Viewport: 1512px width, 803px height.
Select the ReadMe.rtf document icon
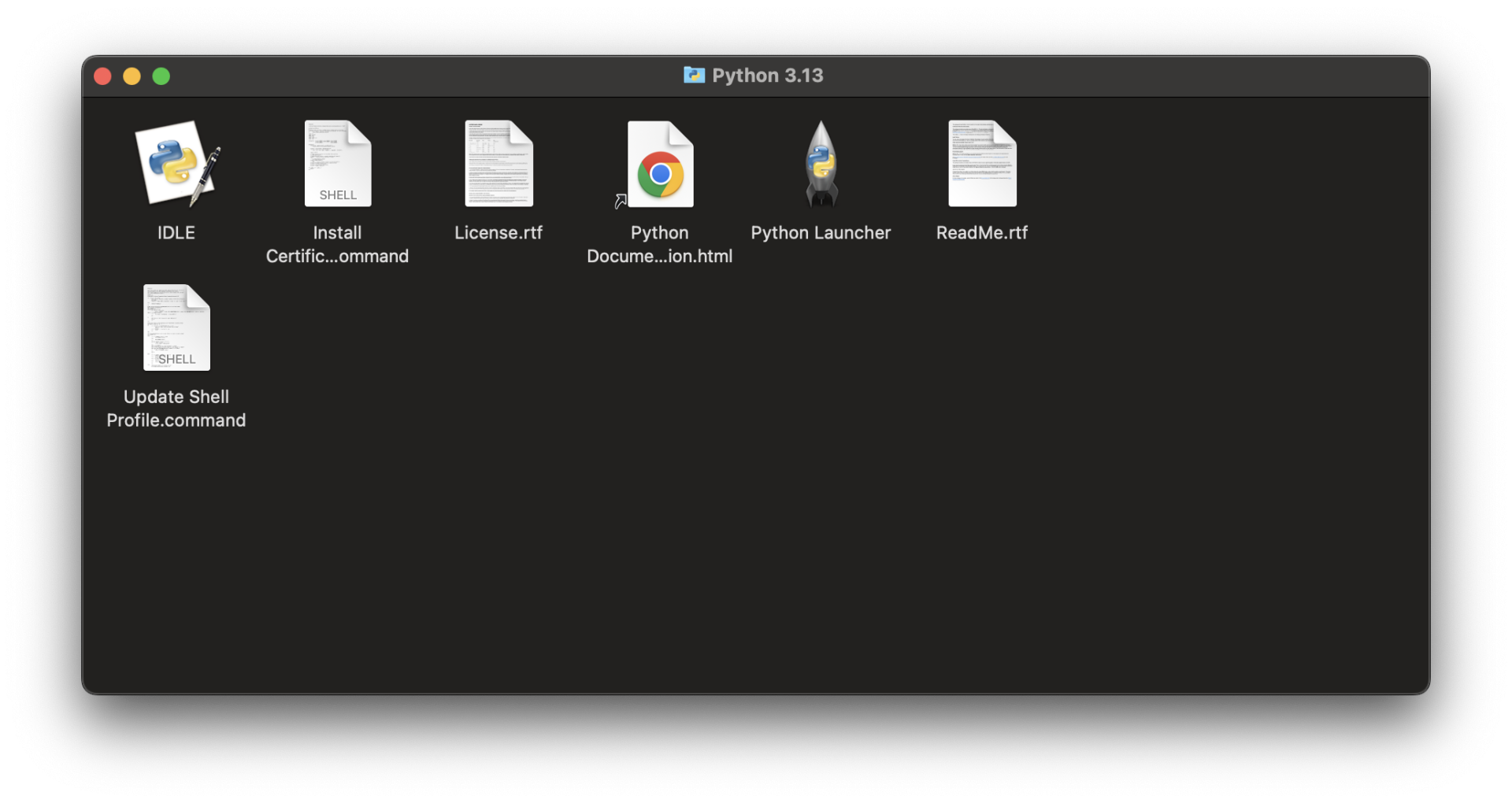[x=982, y=164]
